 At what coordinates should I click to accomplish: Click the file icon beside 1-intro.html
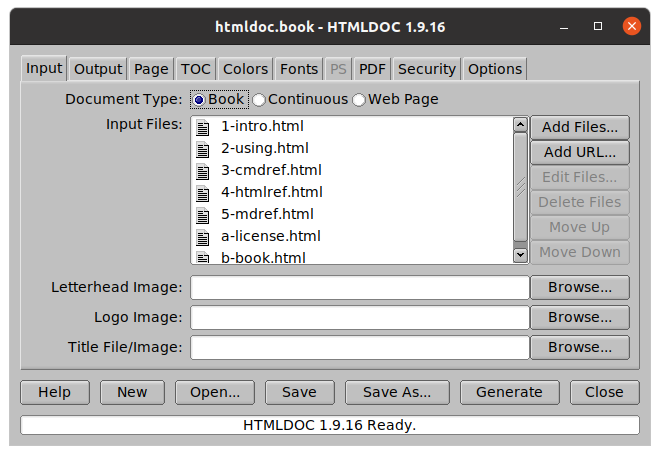tap(202, 127)
